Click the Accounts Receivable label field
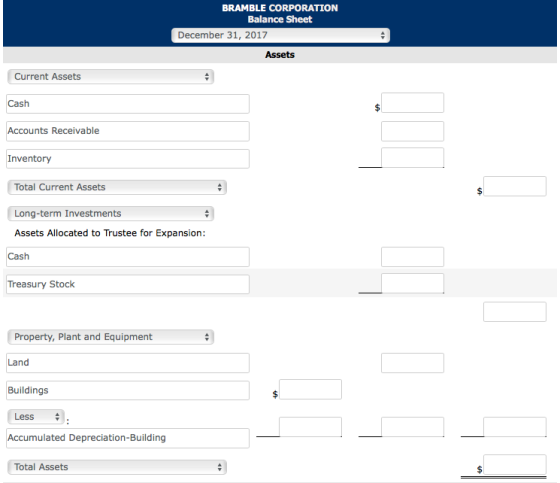560x483 pixels. tap(128, 131)
